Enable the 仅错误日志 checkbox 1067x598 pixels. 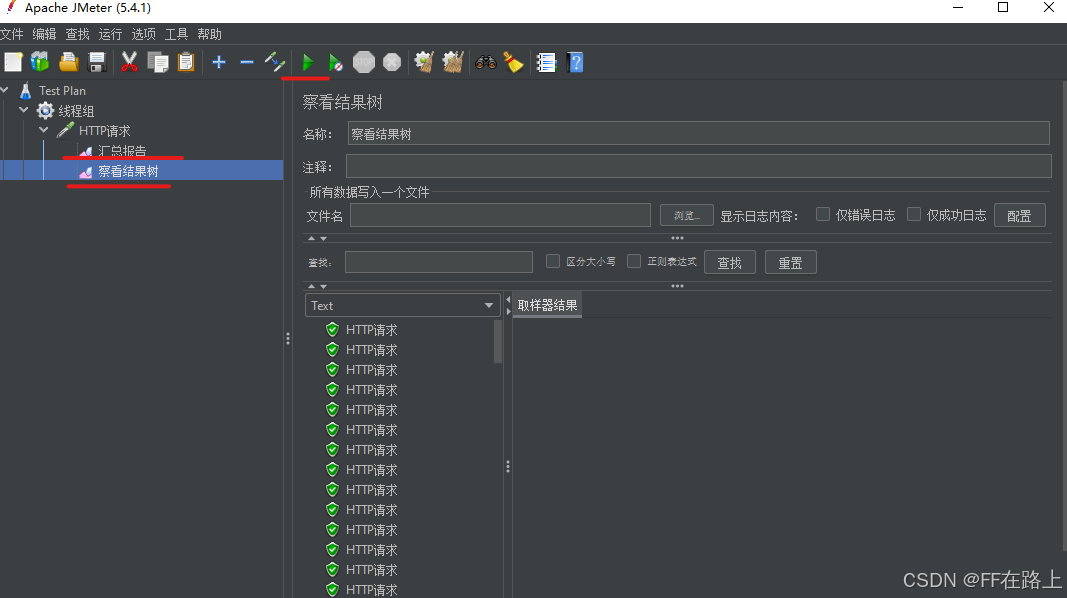[823, 214]
